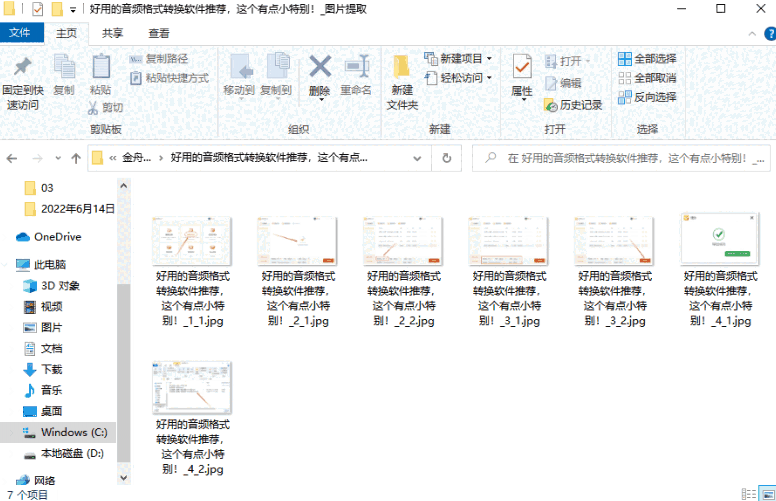The image size is (776, 501).
Task: Go back with the left arrow
Action: tap(12, 158)
